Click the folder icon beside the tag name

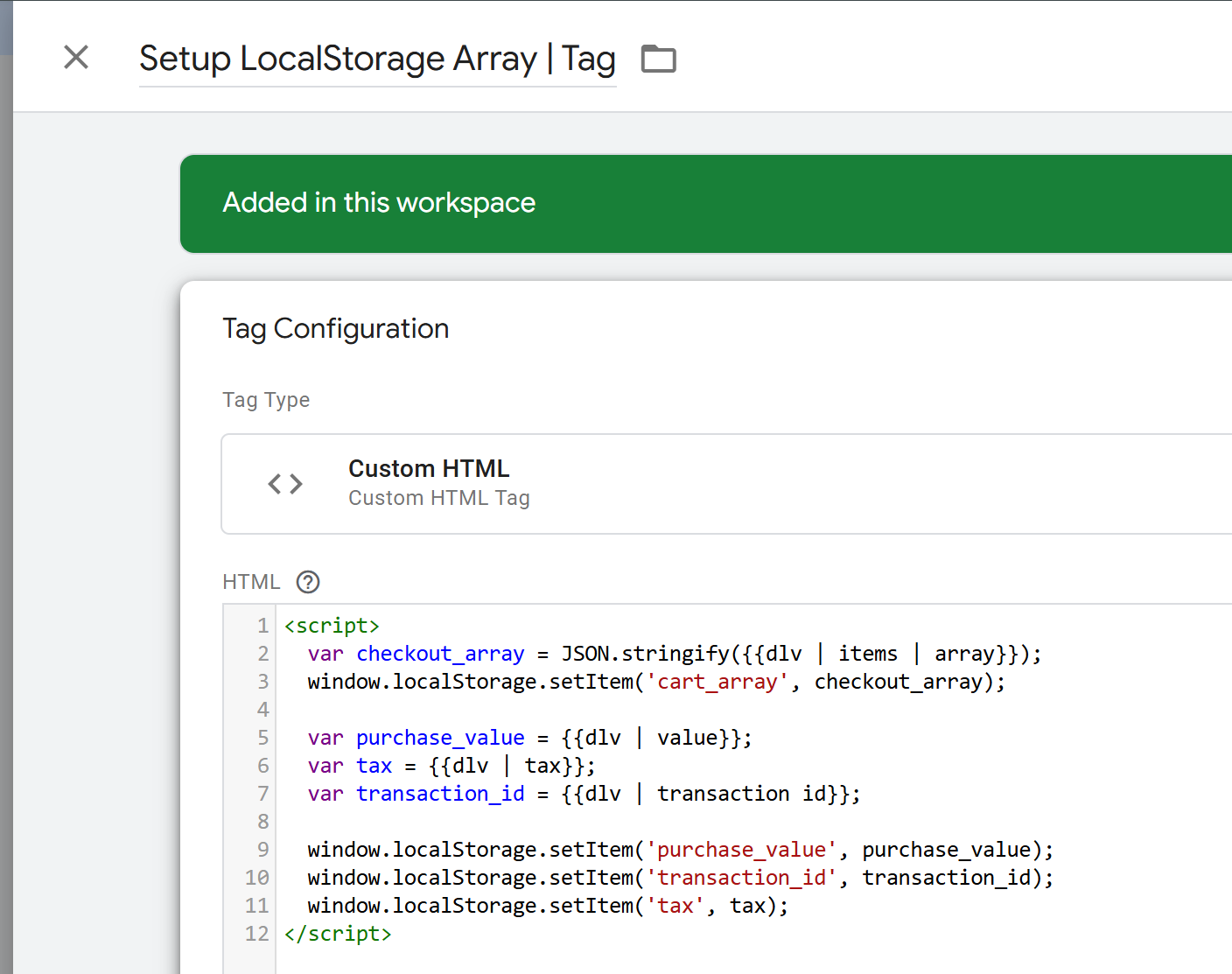(658, 59)
